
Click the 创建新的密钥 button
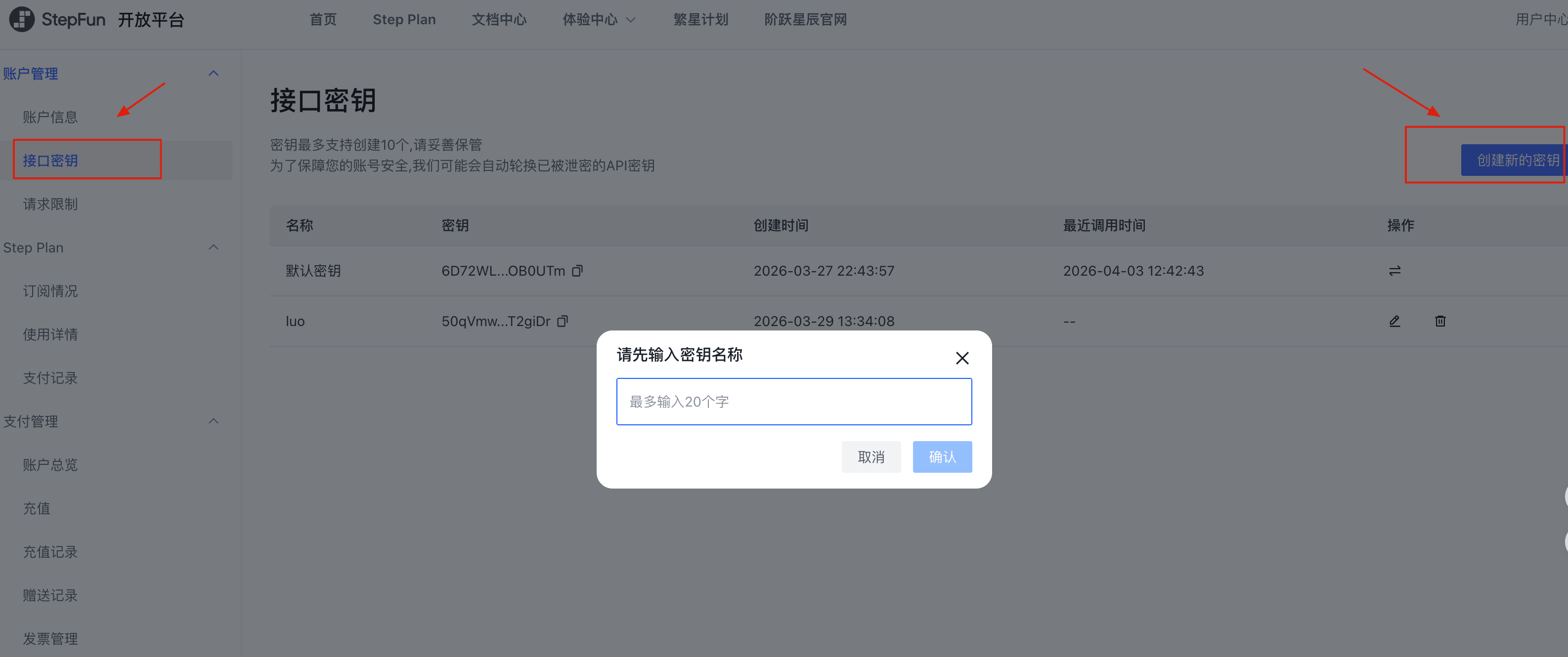pos(1514,160)
